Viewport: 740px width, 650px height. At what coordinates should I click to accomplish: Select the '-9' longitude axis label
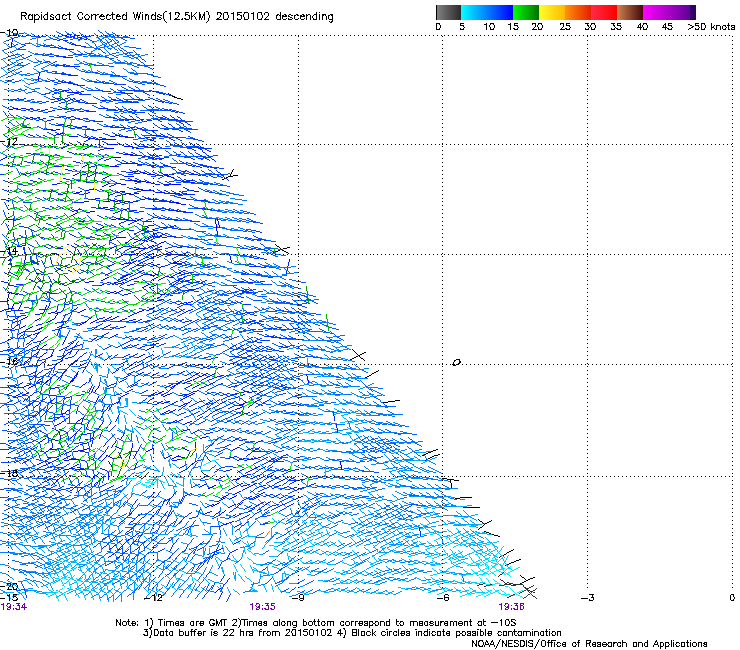[x=298, y=598]
